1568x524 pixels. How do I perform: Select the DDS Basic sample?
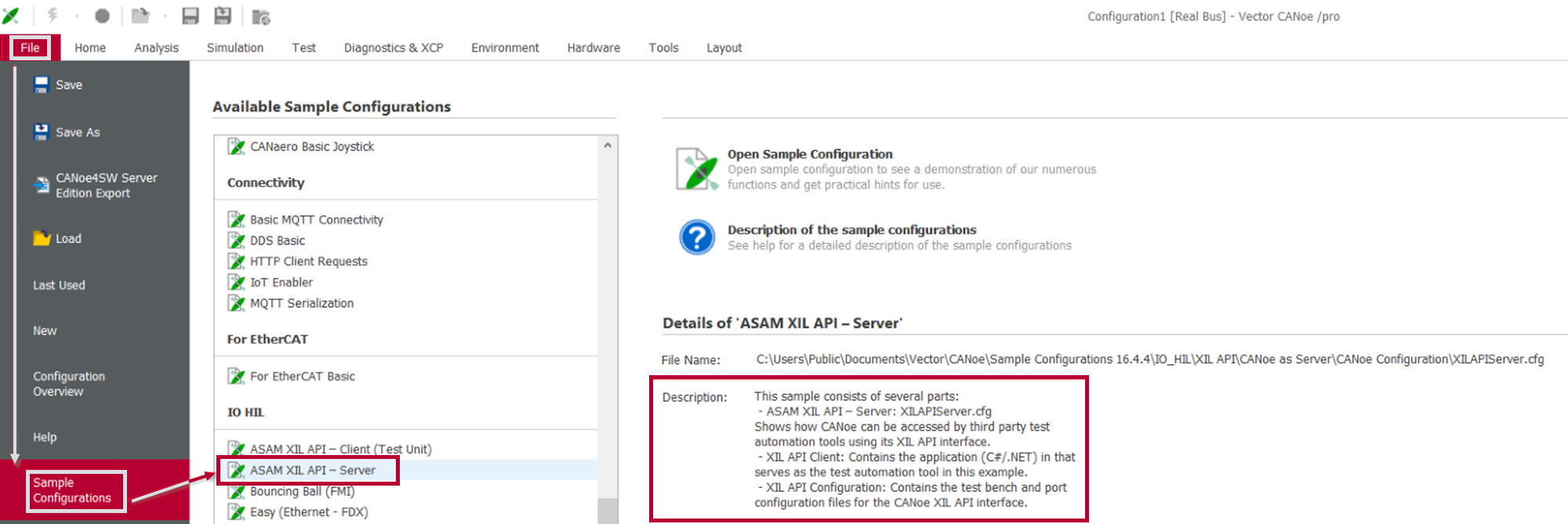[278, 240]
